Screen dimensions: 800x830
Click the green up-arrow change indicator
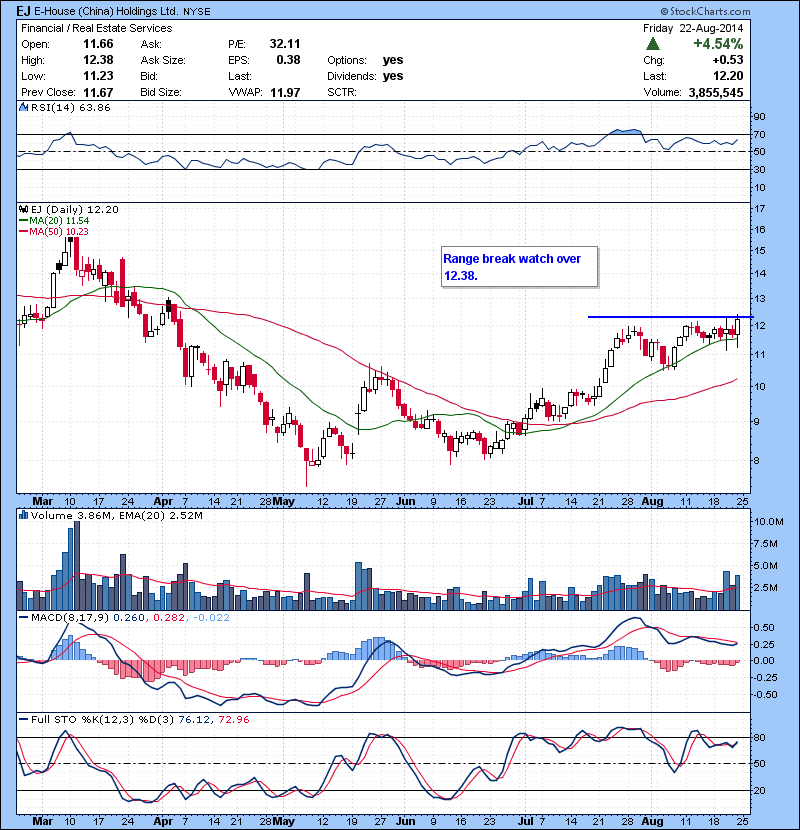point(653,44)
